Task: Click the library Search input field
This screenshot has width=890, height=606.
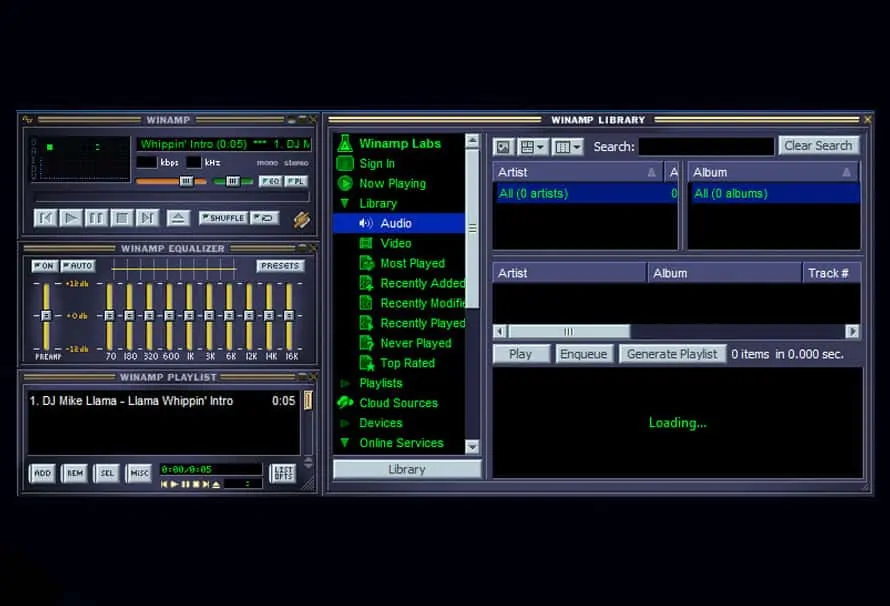Action: point(706,146)
